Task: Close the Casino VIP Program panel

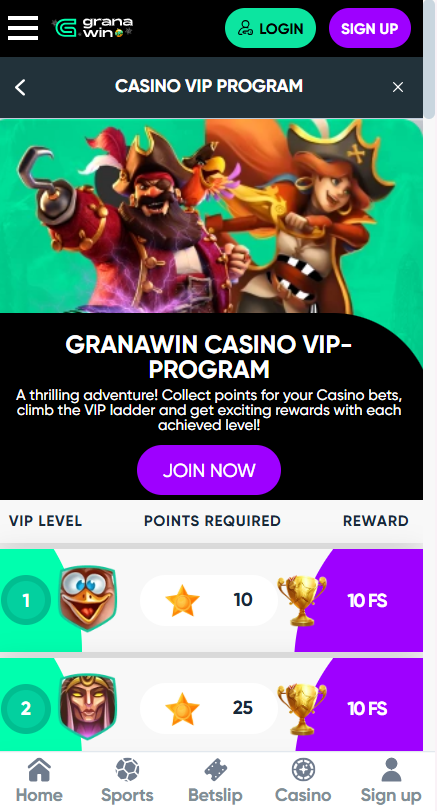Action: click(398, 87)
